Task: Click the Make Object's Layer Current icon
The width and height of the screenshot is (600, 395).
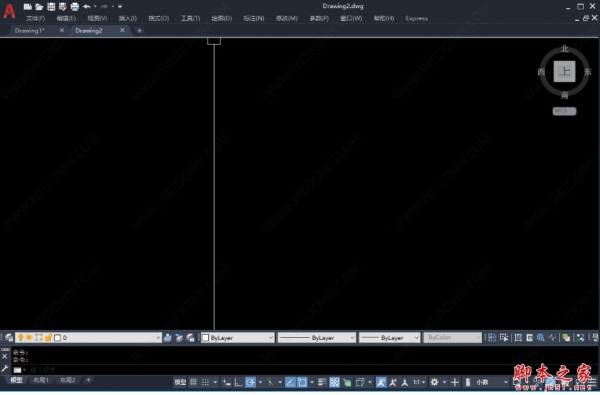Action: click(167, 338)
